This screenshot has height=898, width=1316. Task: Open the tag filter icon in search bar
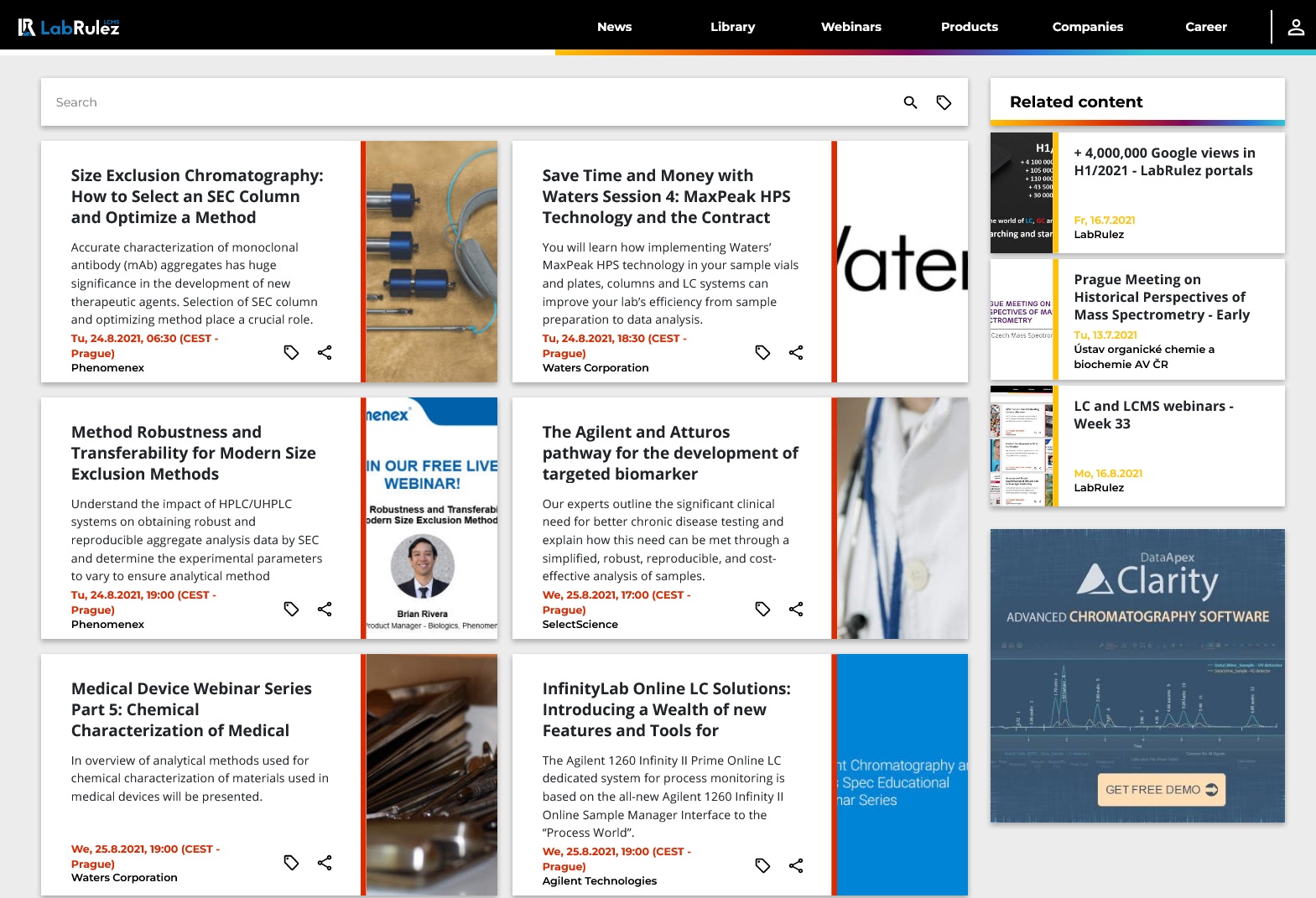pos(944,102)
